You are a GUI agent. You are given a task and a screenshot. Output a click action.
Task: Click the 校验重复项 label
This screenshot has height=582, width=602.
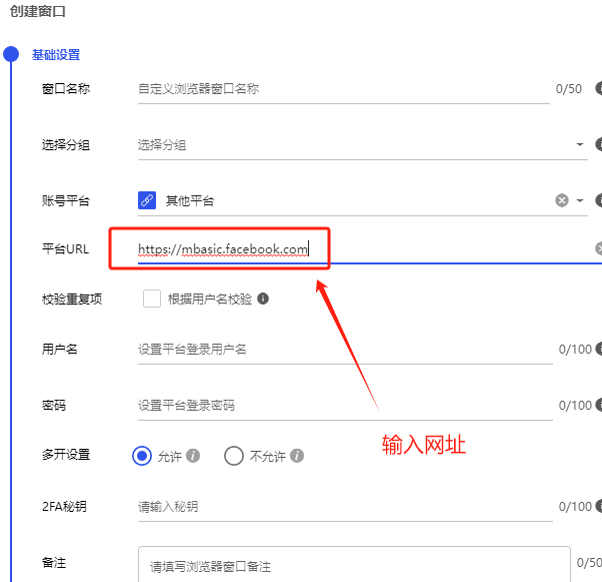pos(72,299)
